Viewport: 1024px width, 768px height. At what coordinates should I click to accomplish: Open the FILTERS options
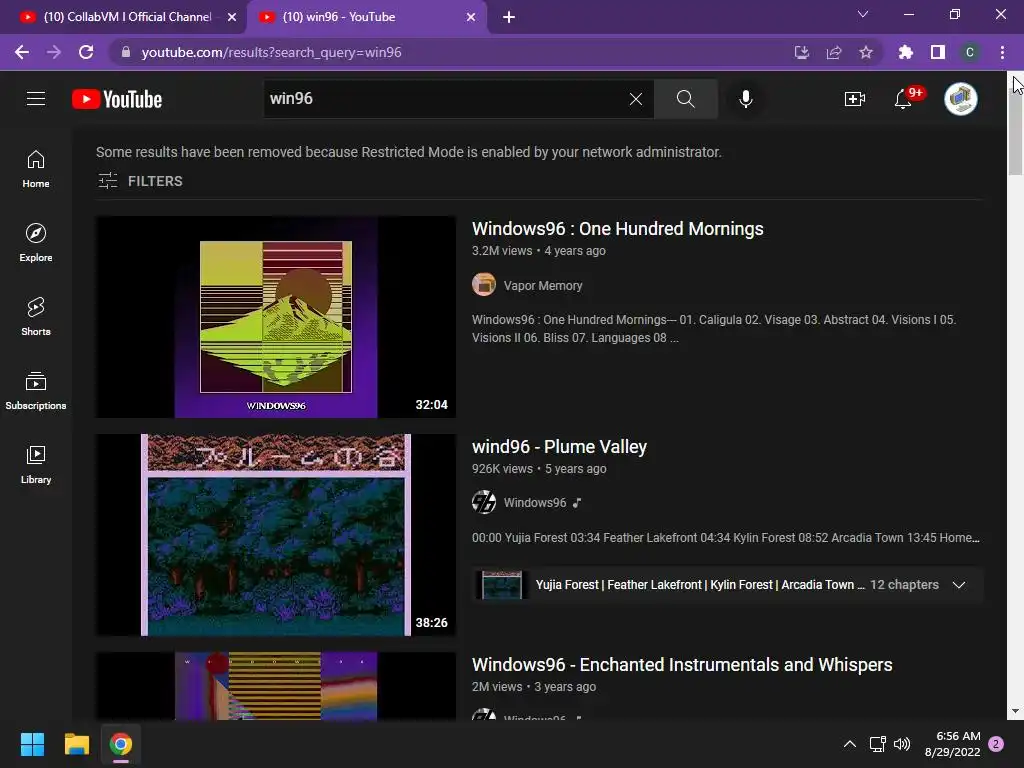click(x=140, y=181)
